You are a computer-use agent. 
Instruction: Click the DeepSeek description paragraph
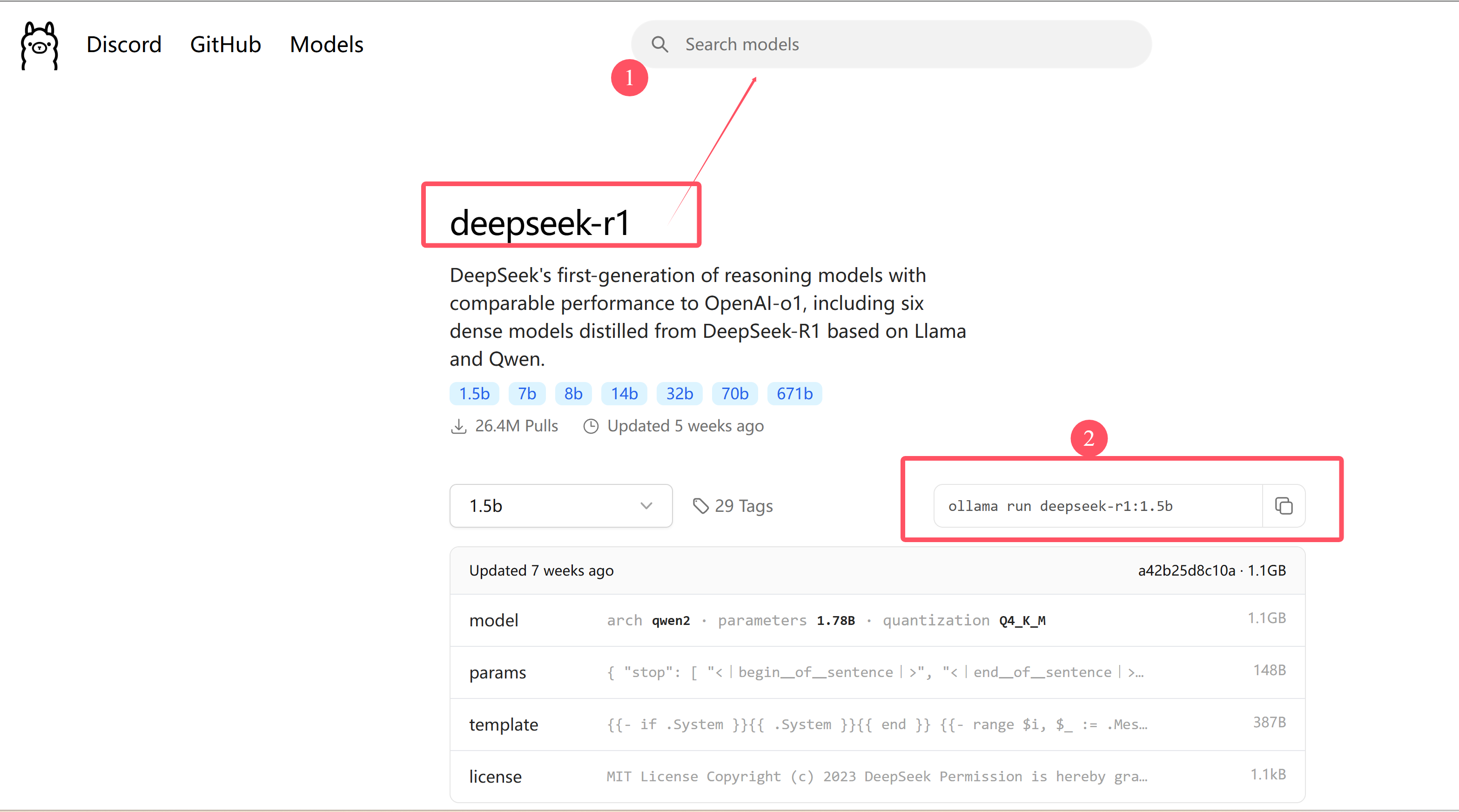coord(707,317)
